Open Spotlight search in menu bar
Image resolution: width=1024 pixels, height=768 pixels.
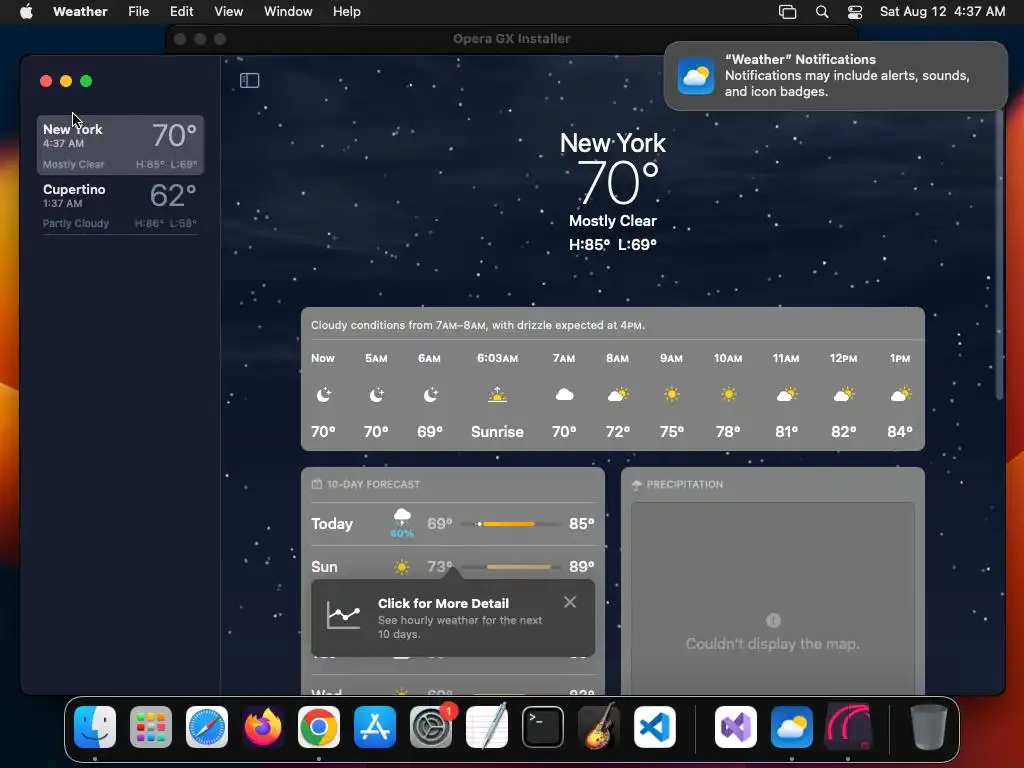tap(822, 12)
